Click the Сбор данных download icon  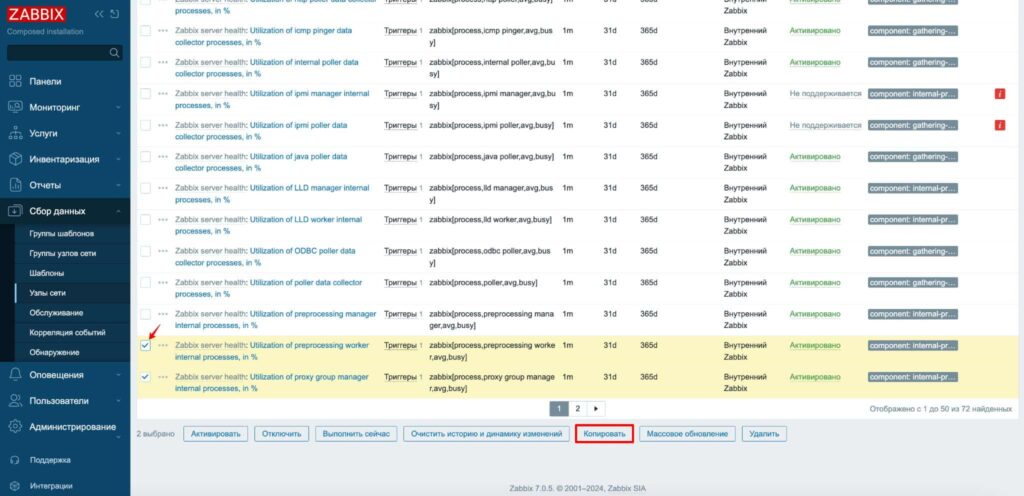(x=16, y=211)
